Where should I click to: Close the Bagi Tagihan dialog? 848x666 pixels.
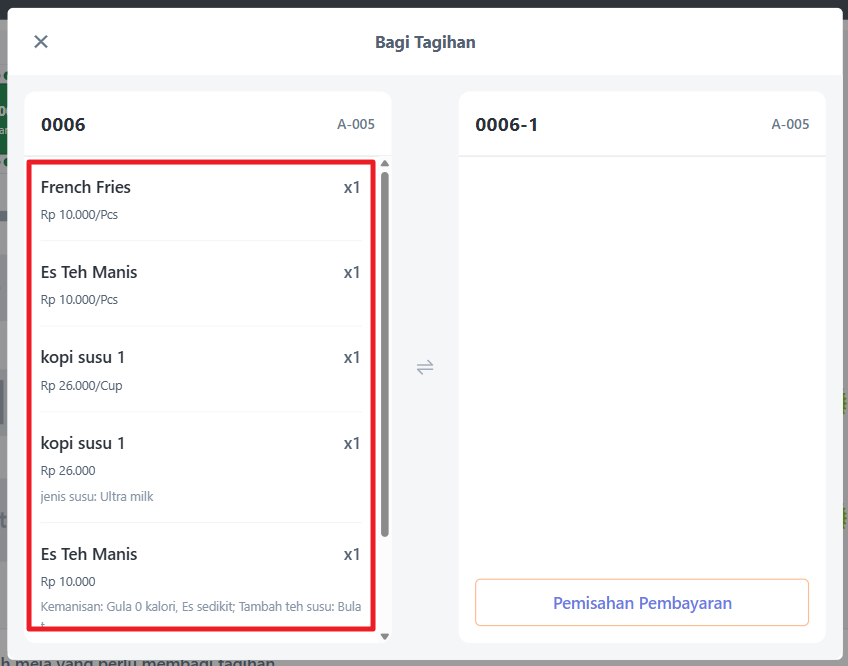pos(41,41)
